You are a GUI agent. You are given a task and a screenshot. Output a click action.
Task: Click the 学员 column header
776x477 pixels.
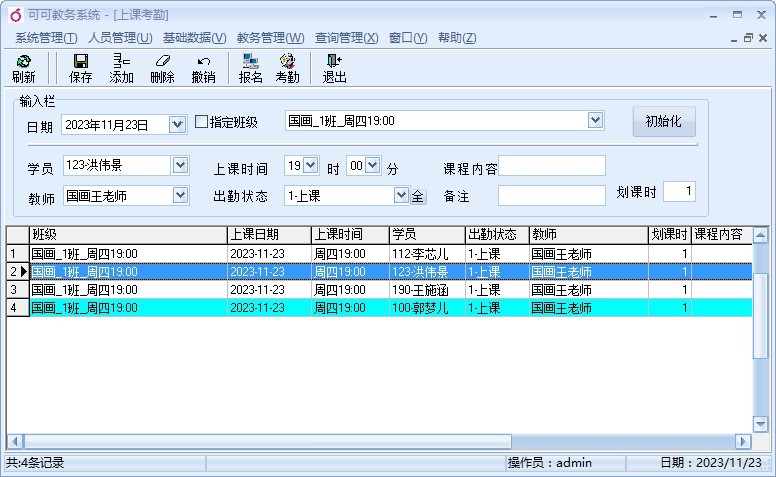click(428, 235)
